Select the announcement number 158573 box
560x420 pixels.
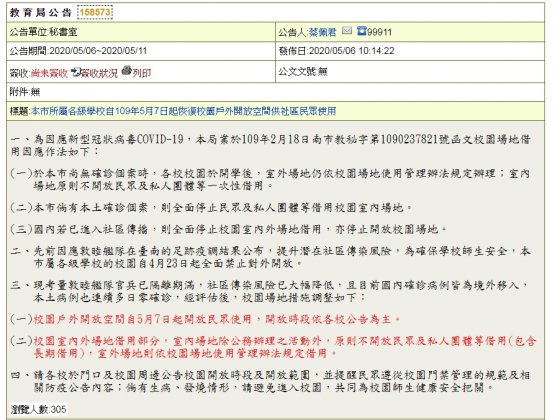pos(95,12)
